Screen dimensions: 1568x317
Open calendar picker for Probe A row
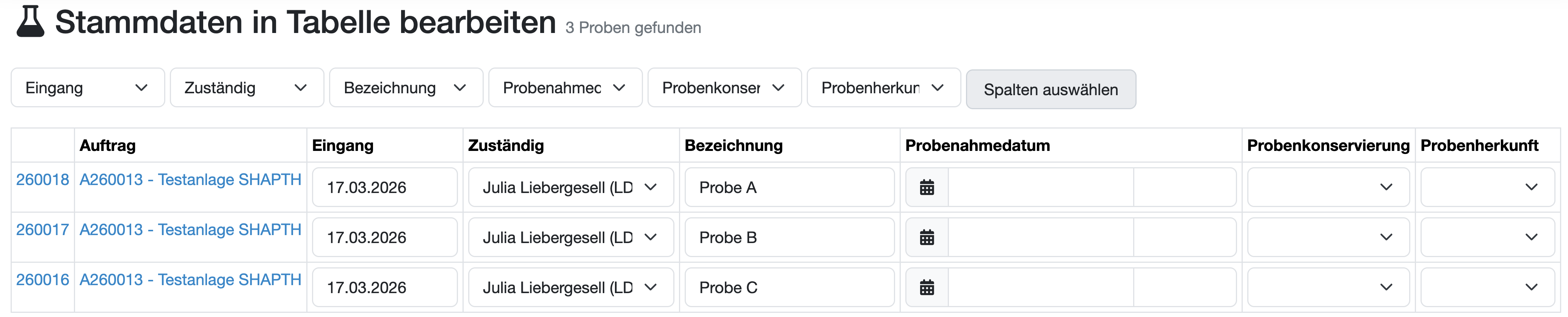927,187
